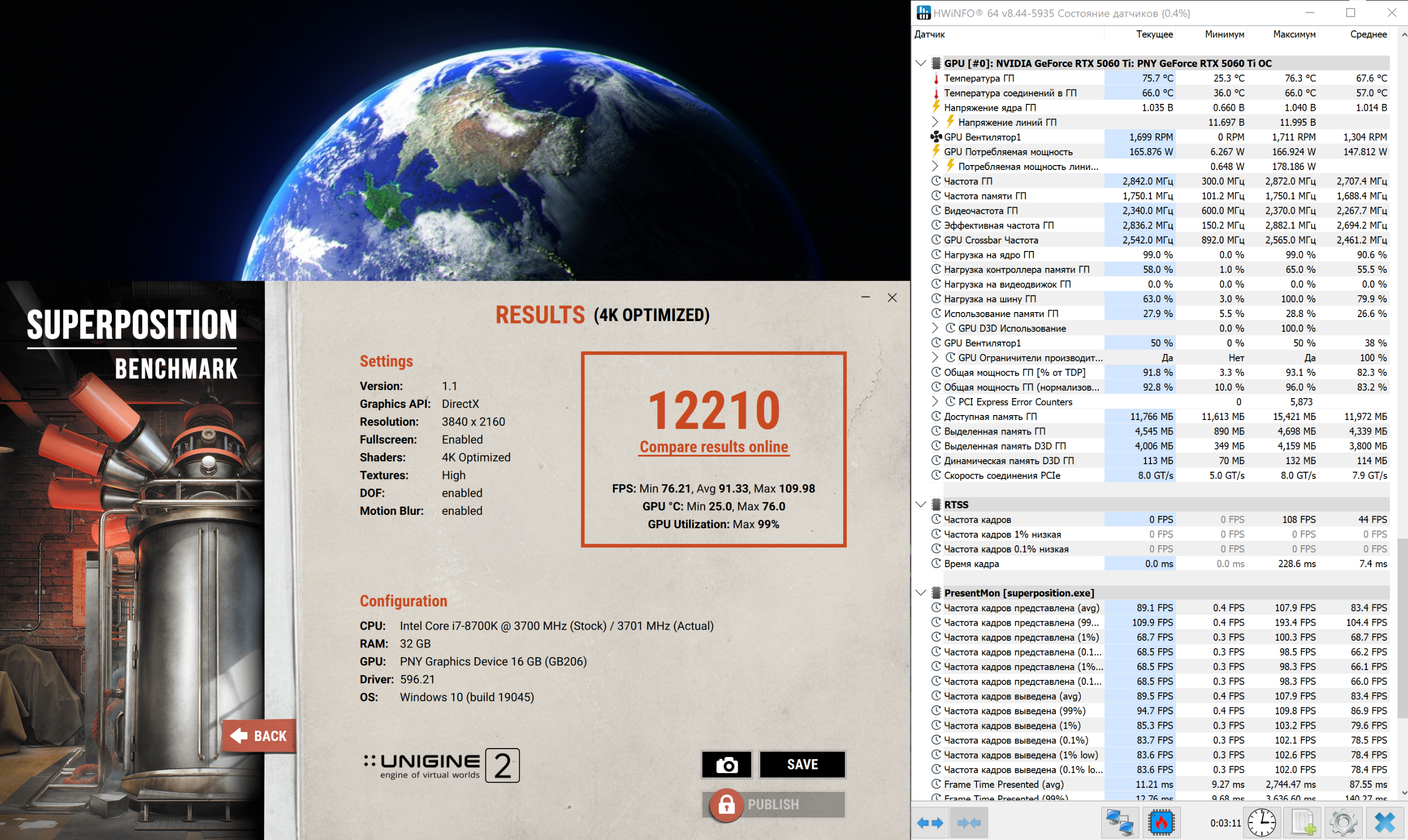This screenshot has width=1408, height=840.
Task: Click the clock icon beside Частота ГП
Action: click(x=936, y=181)
